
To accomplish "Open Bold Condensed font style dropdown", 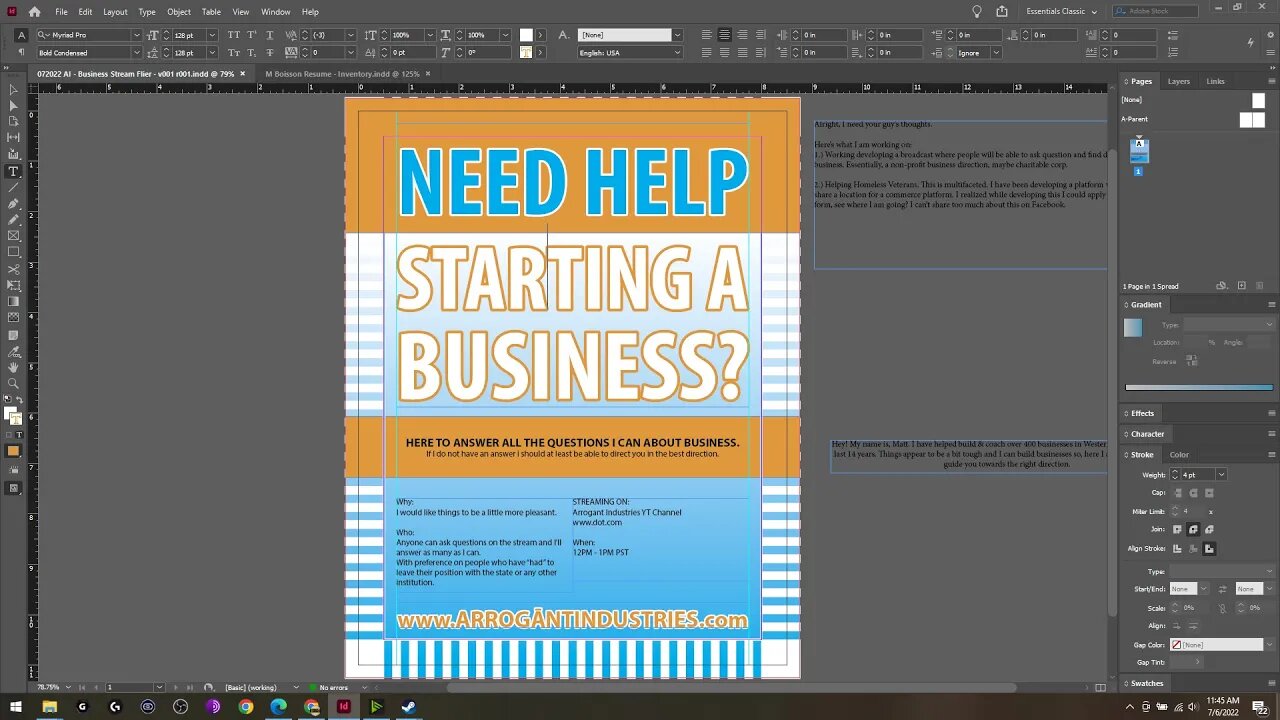I will (137, 52).
